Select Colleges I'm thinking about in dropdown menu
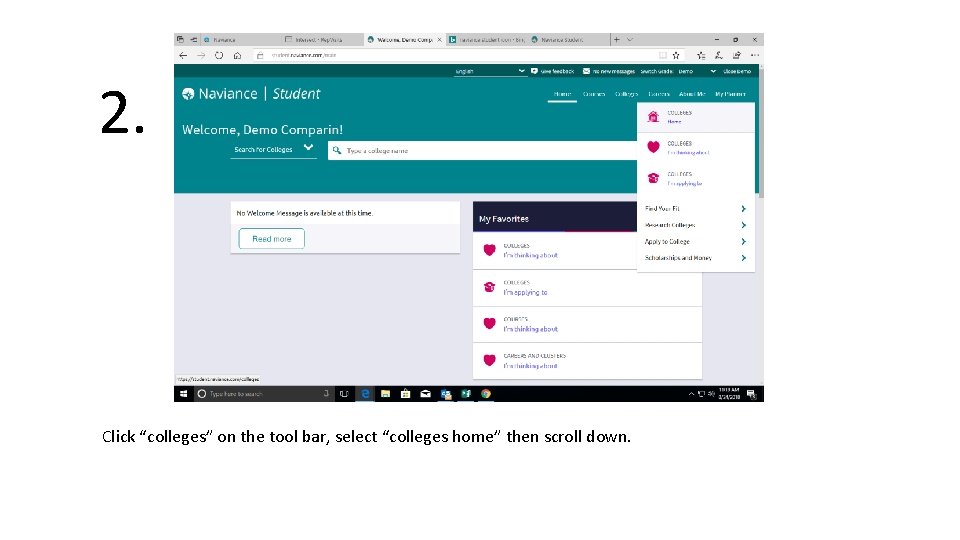 click(696, 148)
